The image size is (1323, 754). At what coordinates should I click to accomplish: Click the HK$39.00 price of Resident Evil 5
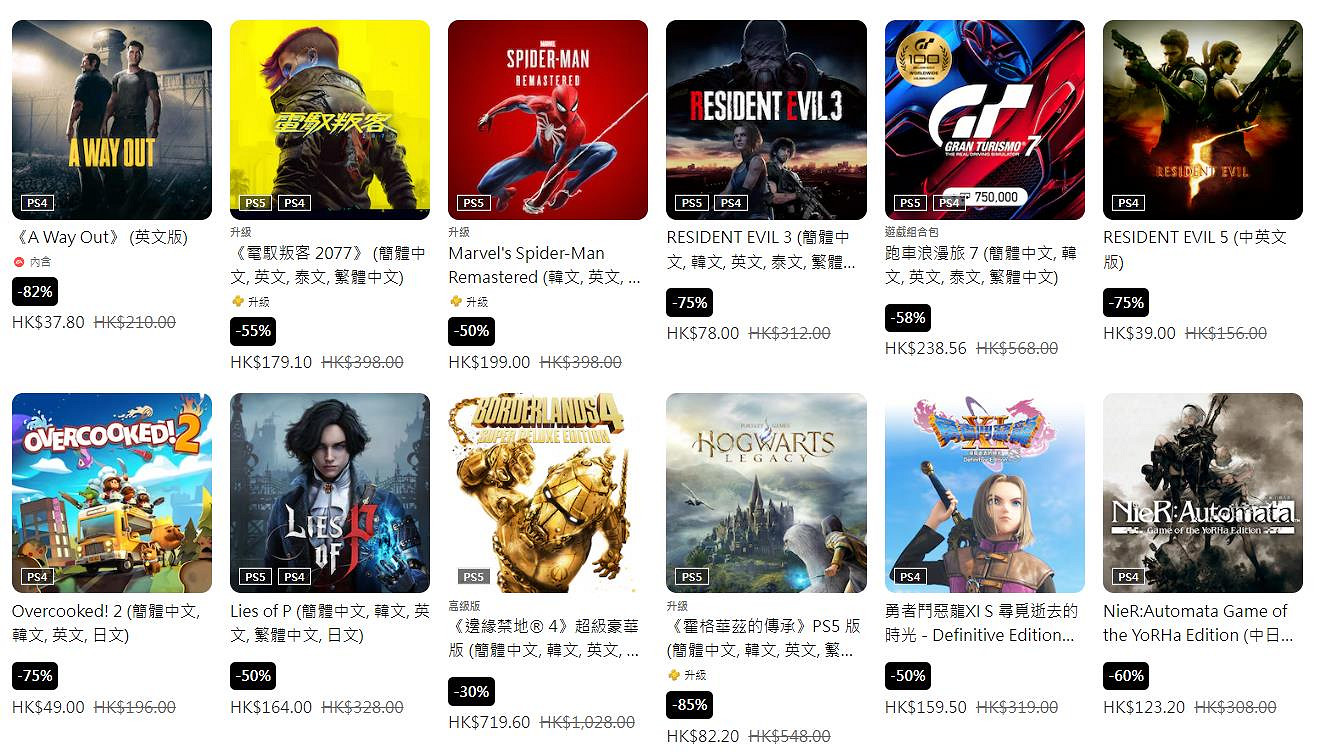click(1139, 333)
